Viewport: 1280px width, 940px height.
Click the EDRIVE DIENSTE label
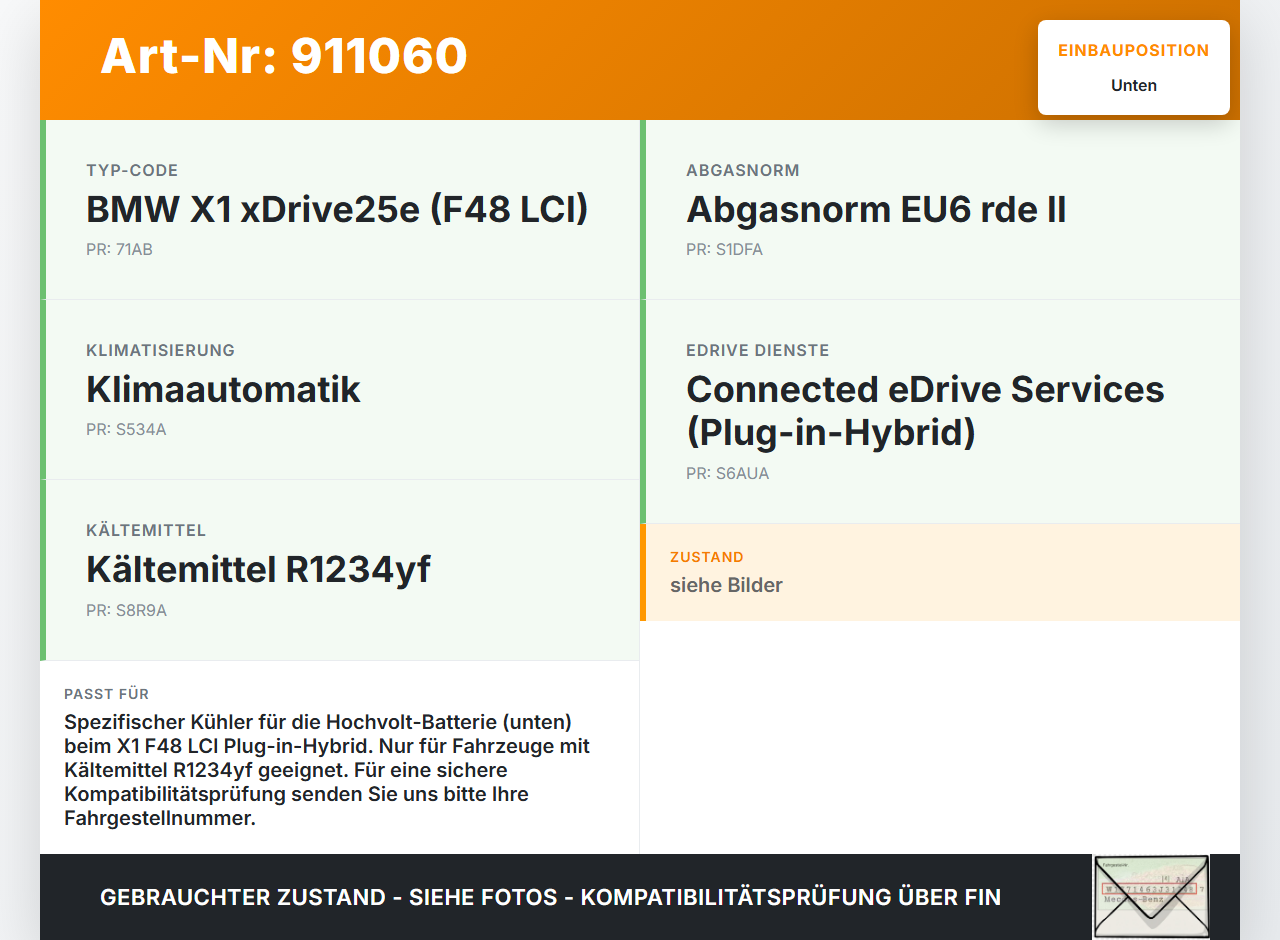coord(758,350)
